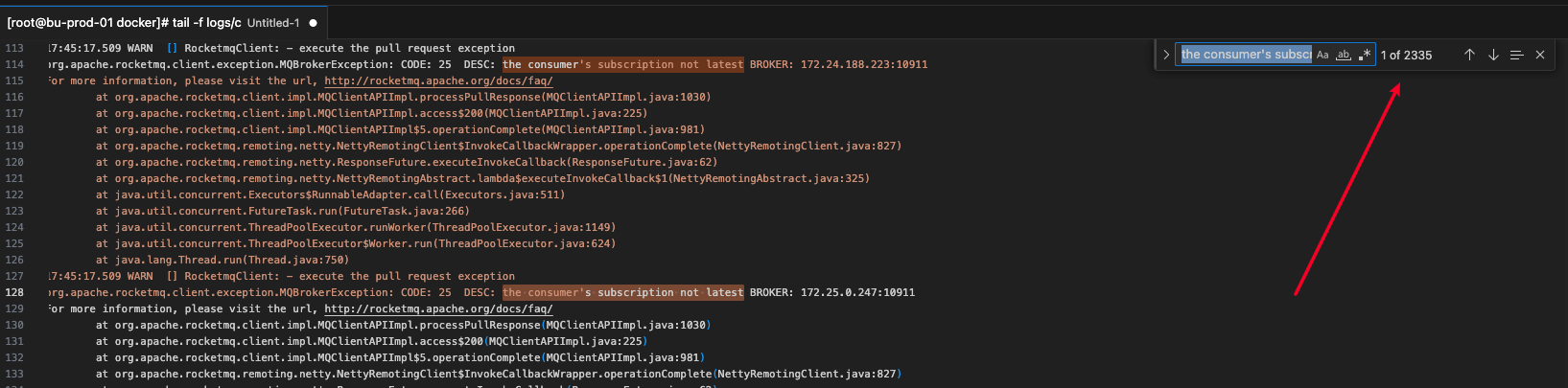Click highlighted match on line 114
The image size is (1568, 388).
(x=622, y=64)
